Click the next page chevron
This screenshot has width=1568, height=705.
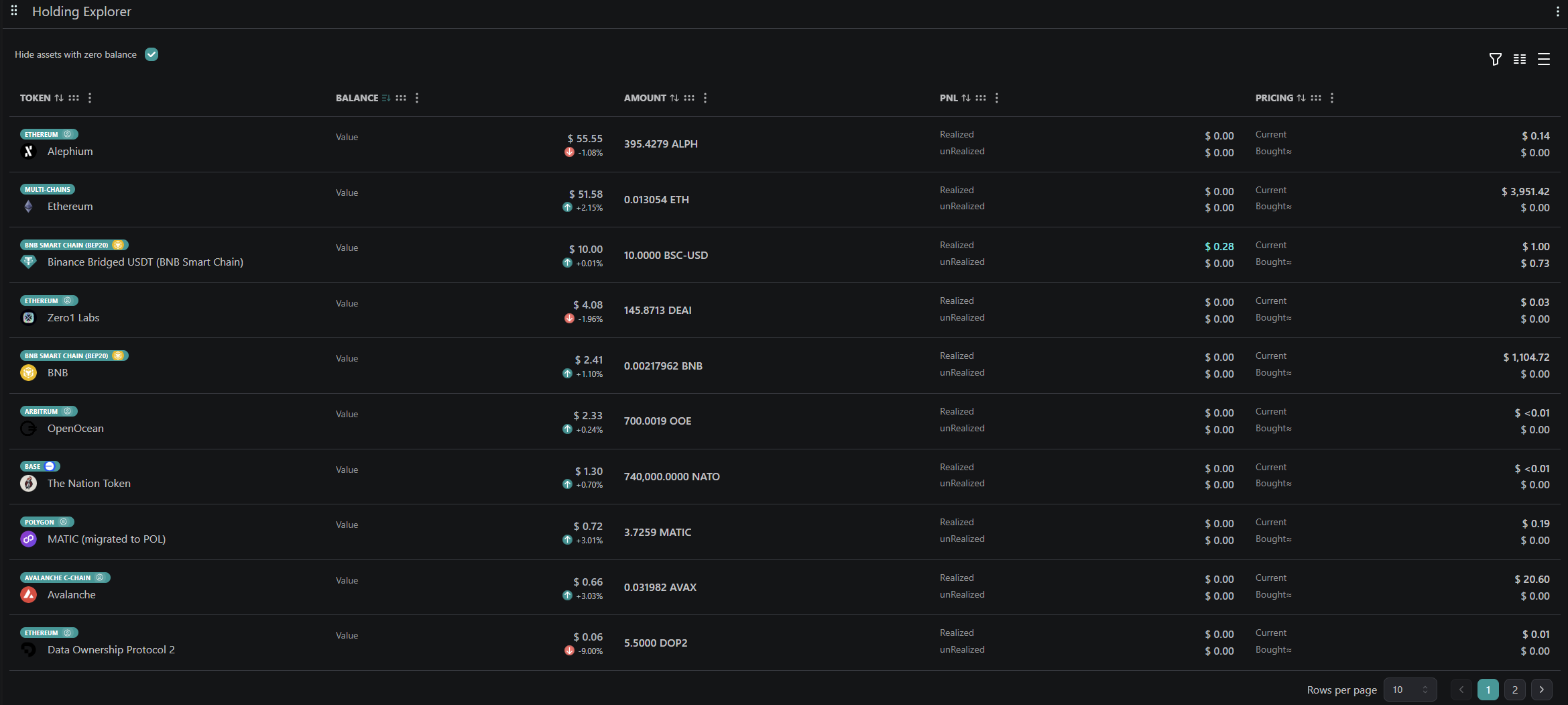tap(1541, 690)
